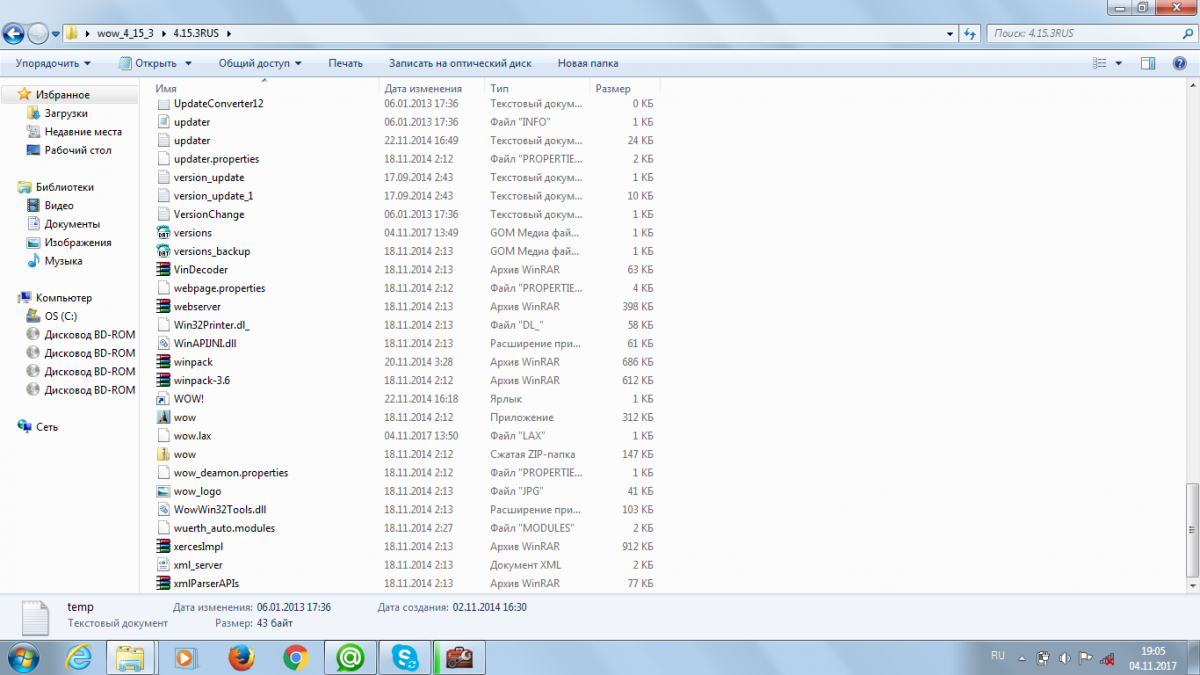This screenshot has height=675, width=1200.
Task: Show hidden system tray icons arrow
Action: click(1021, 658)
